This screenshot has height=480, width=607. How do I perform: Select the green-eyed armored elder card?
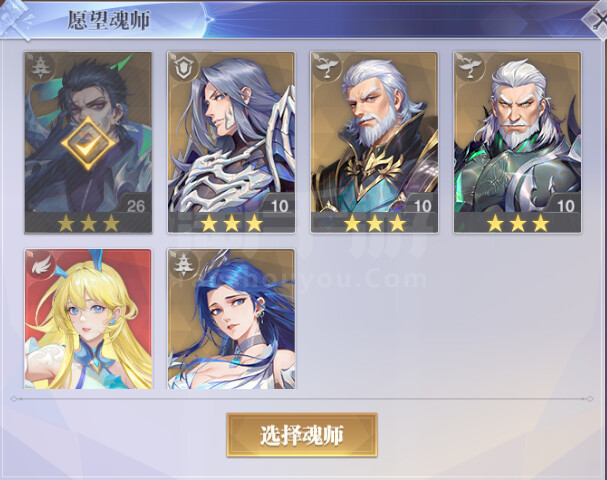point(518,143)
